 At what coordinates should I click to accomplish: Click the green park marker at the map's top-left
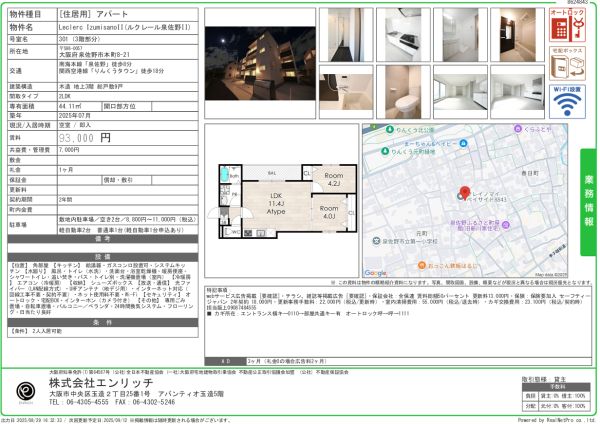point(390,129)
